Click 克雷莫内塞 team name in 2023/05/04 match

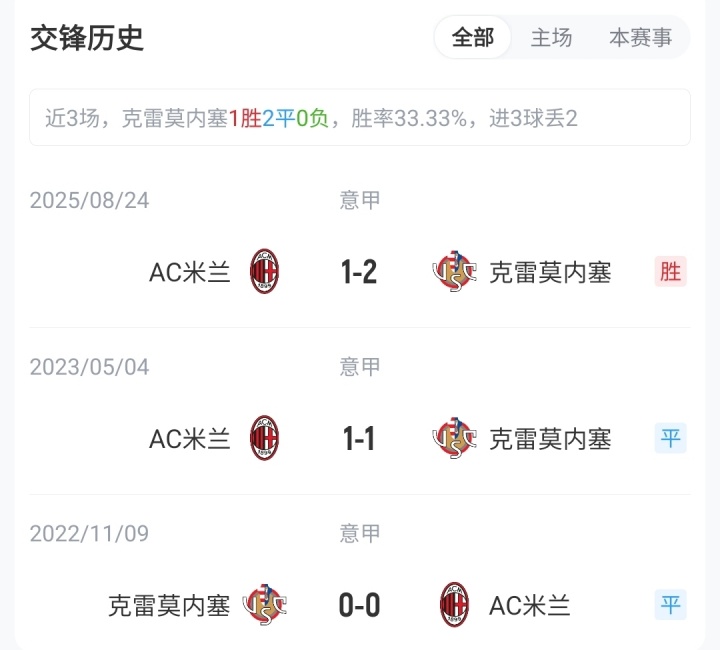coord(550,439)
